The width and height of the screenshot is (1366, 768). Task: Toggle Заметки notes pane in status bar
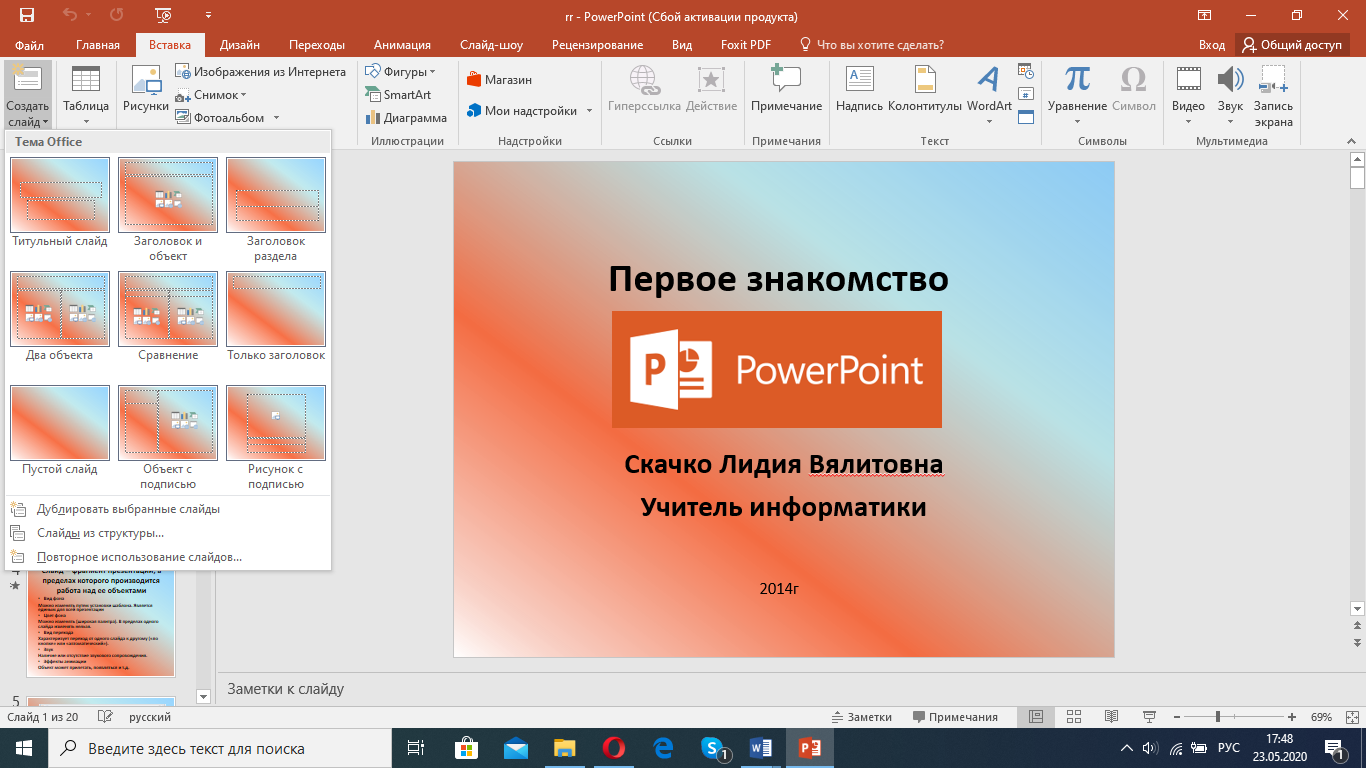click(x=862, y=717)
